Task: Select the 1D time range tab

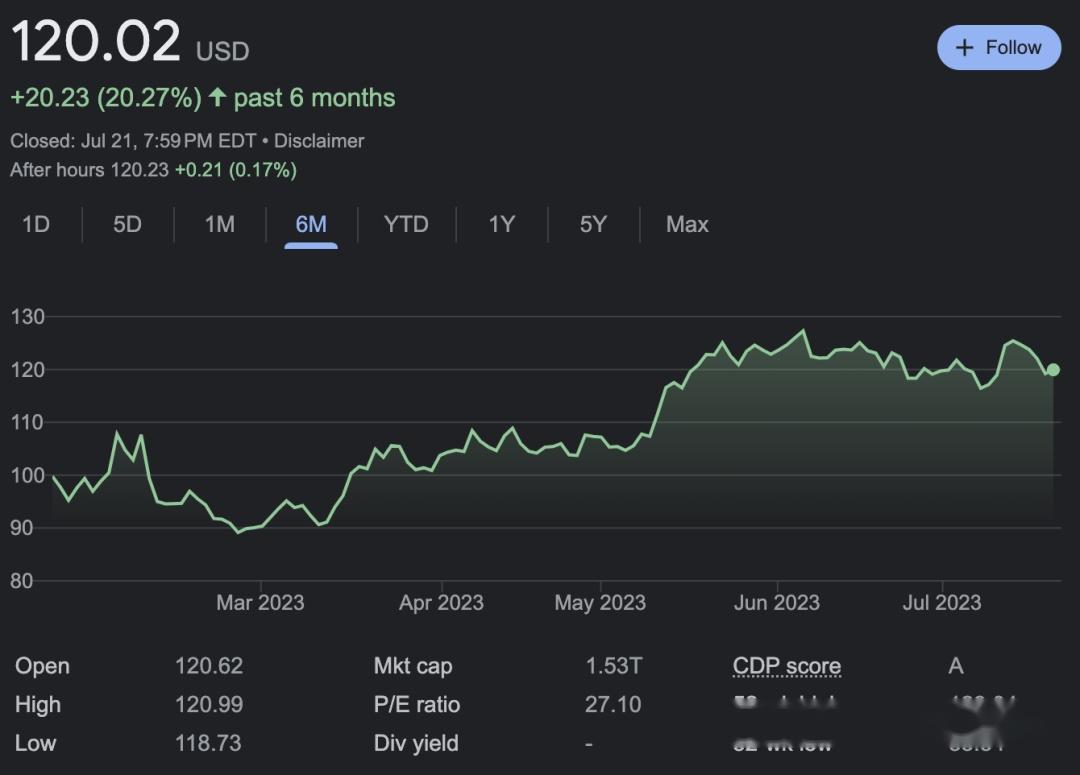Action: [x=36, y=224]
